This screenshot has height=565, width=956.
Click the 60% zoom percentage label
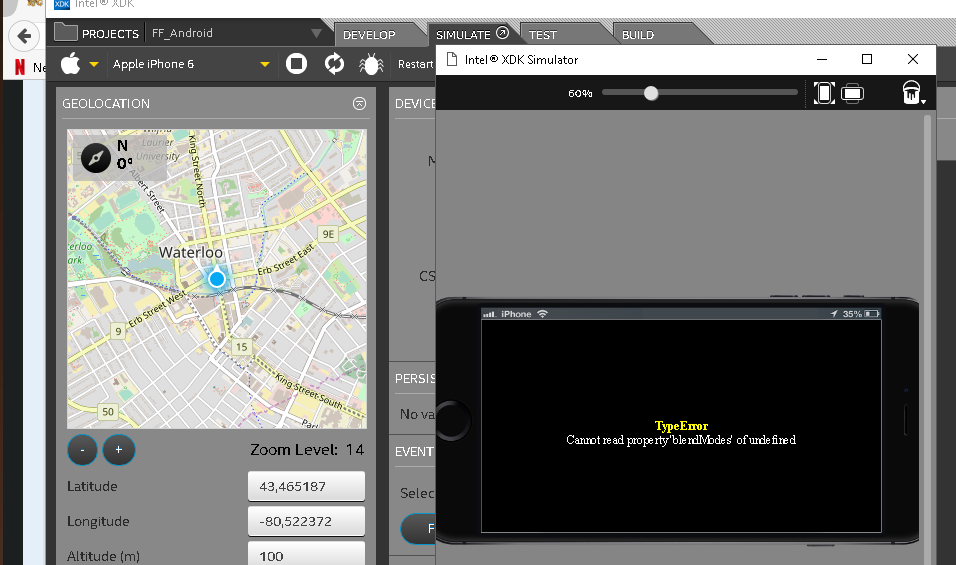click(x=580, y=93)
